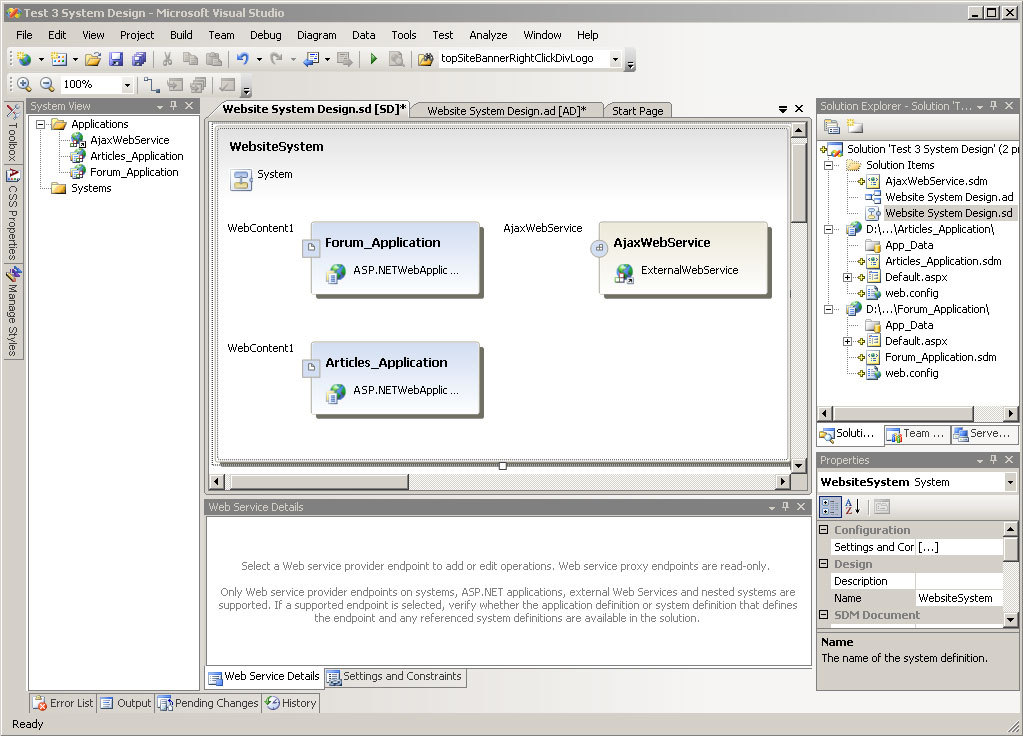Open the Pending Changes tab
The image size is (1023, 736).
tap(209, 703)
